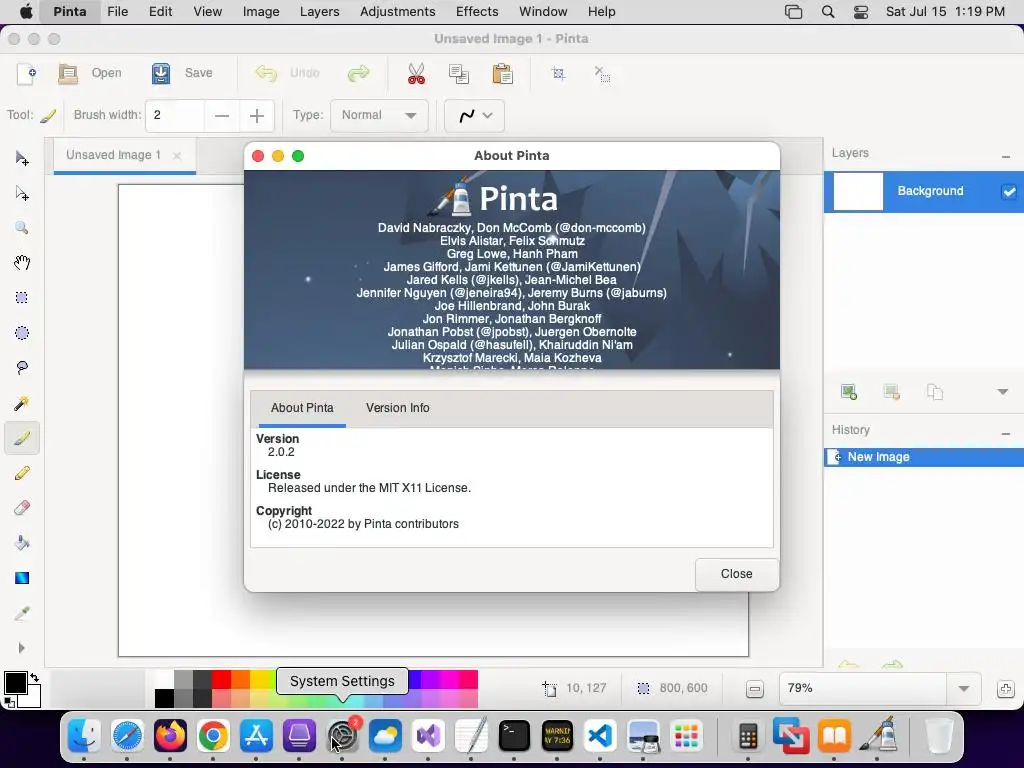Select the Zoom magnifier tool
Image resolution: width=1024 pixels, height=768 pixels.
(x=22, y=228)
